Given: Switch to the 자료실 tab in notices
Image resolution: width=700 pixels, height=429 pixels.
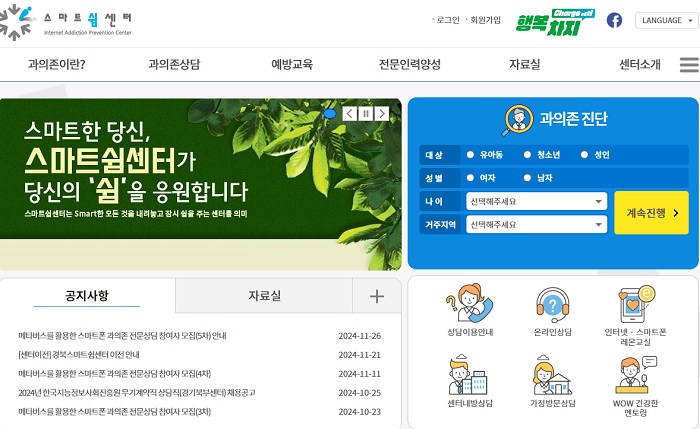Looking at the screenshot, I should 264,296.
